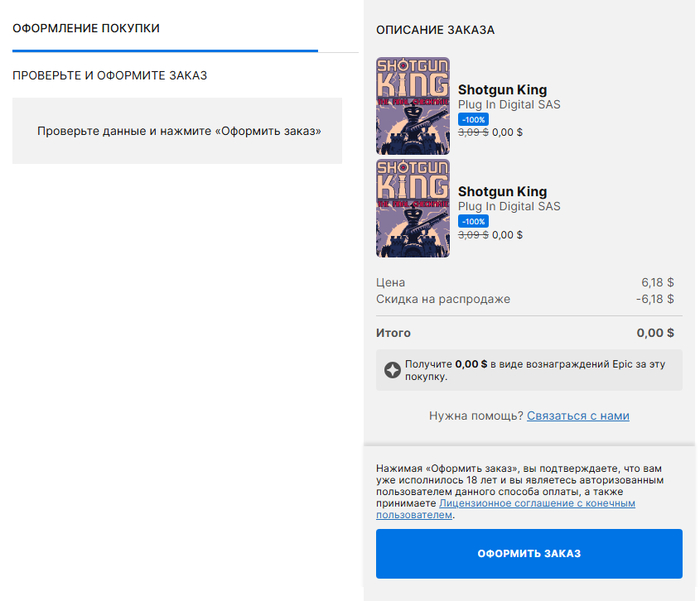Viewport: 700px width, 601px height.
Task: Click the first Shotgun King cover thumbnail
Action: (412, 105)
